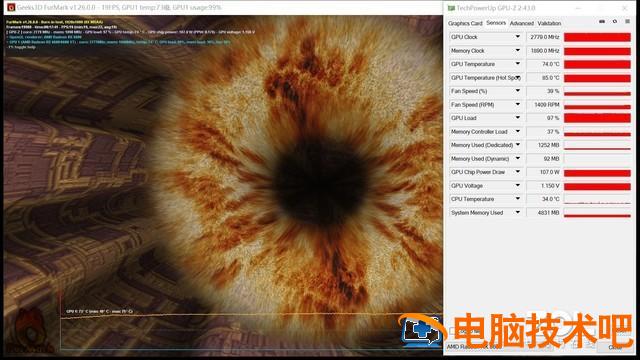Expand the GPU Clock sensor dropdown
The width and height of the screenshot is (640, 360).
518,37
